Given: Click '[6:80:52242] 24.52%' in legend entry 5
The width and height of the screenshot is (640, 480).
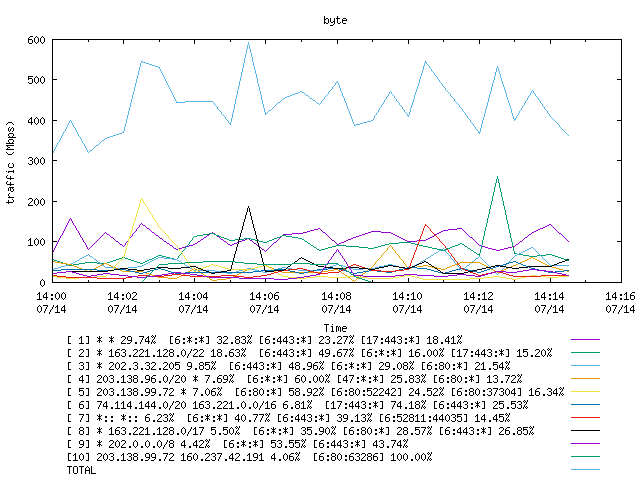Looking at the screenshot, I should 387,392.
